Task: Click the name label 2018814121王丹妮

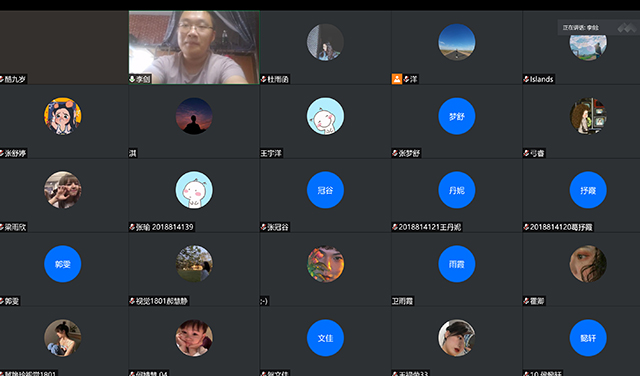Action: [x=430, y=227]
